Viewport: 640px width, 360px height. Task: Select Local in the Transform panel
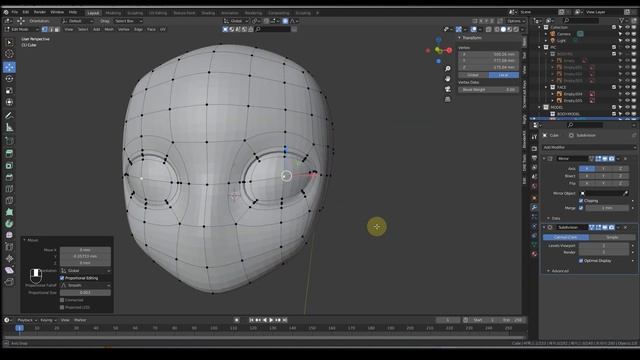(504, 75)
